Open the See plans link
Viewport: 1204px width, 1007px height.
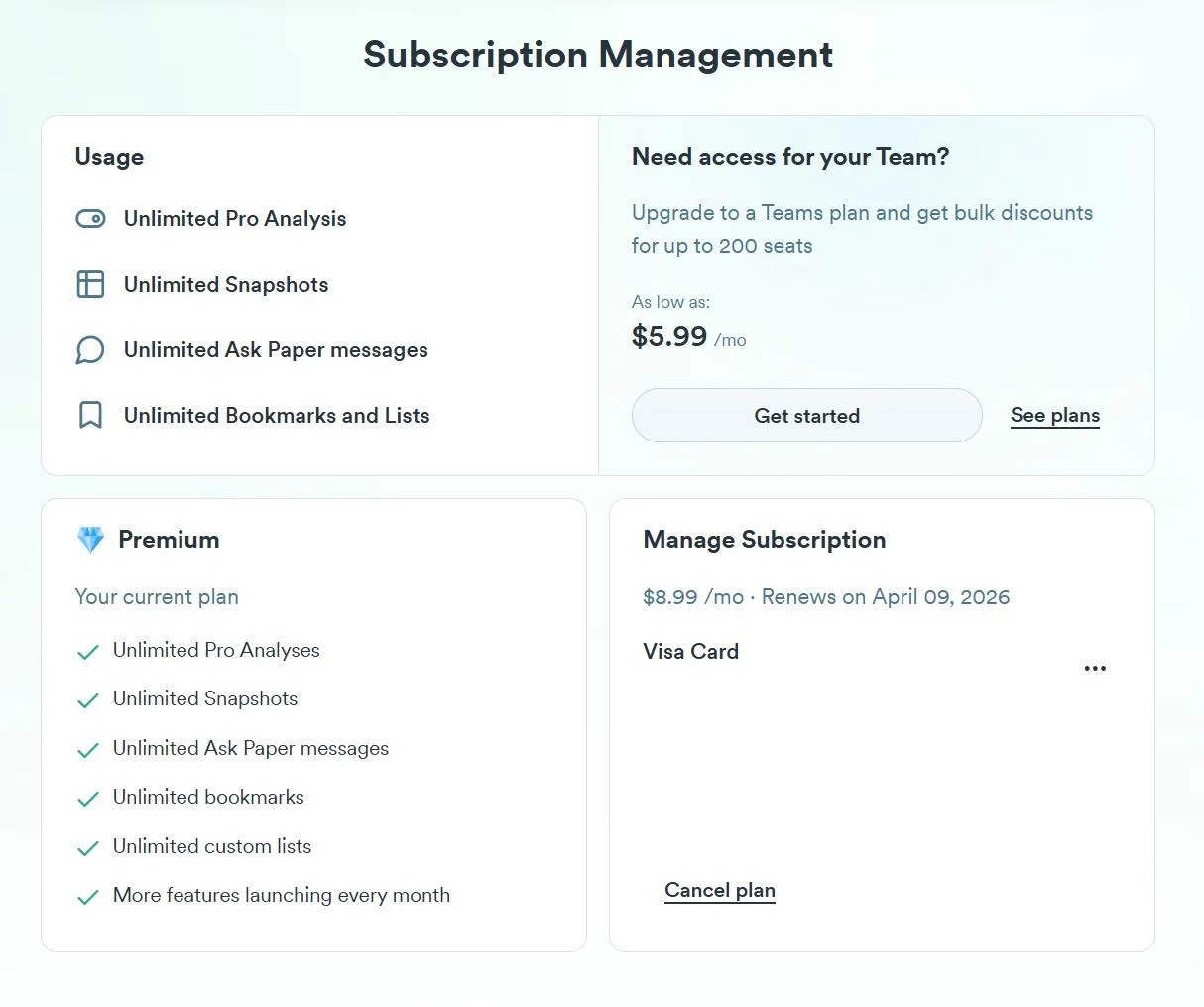(1055, 416)
